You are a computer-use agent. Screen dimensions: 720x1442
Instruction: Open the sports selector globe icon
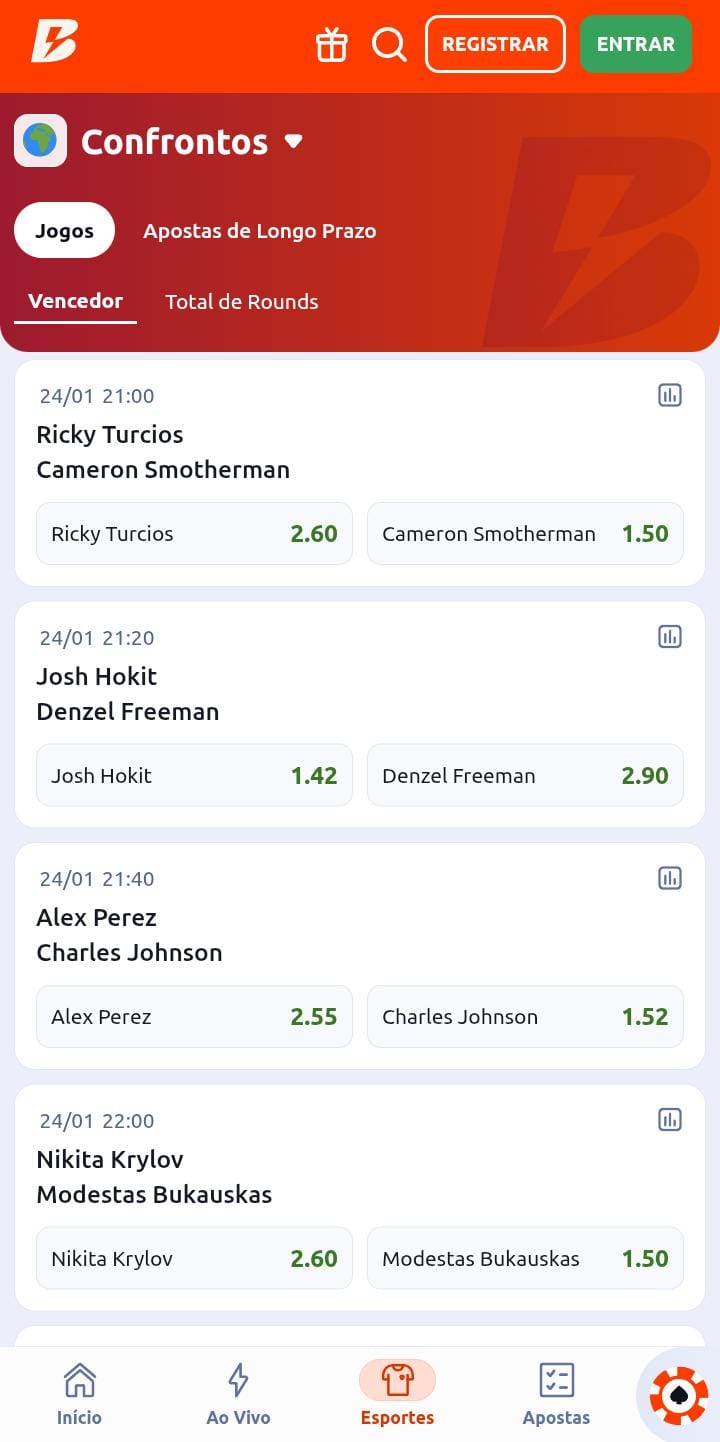pyautogui.click(x=40, y=140)
